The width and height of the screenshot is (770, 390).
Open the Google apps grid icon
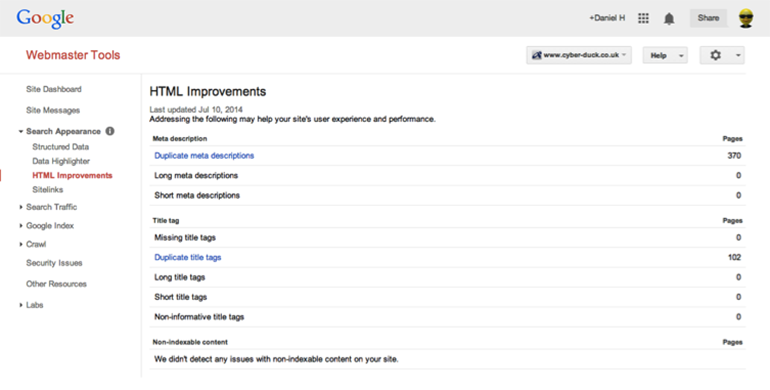pos(643,18)
